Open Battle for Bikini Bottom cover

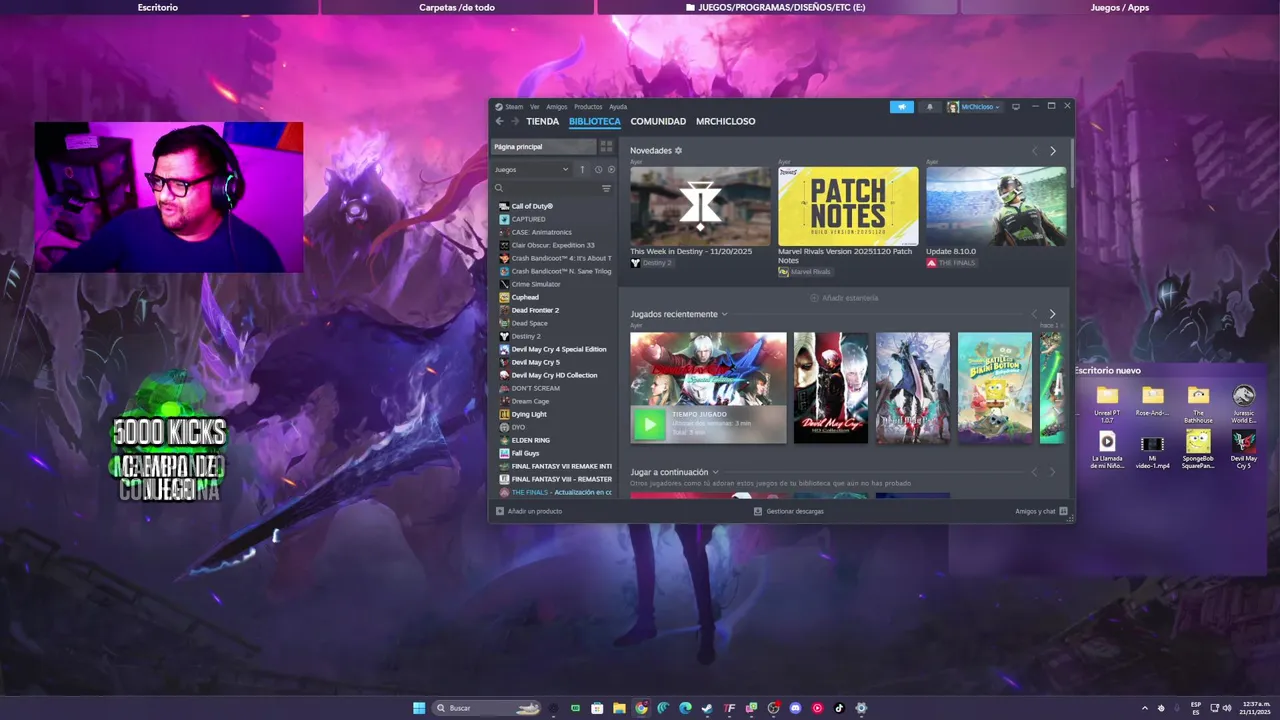pos(995,388)
